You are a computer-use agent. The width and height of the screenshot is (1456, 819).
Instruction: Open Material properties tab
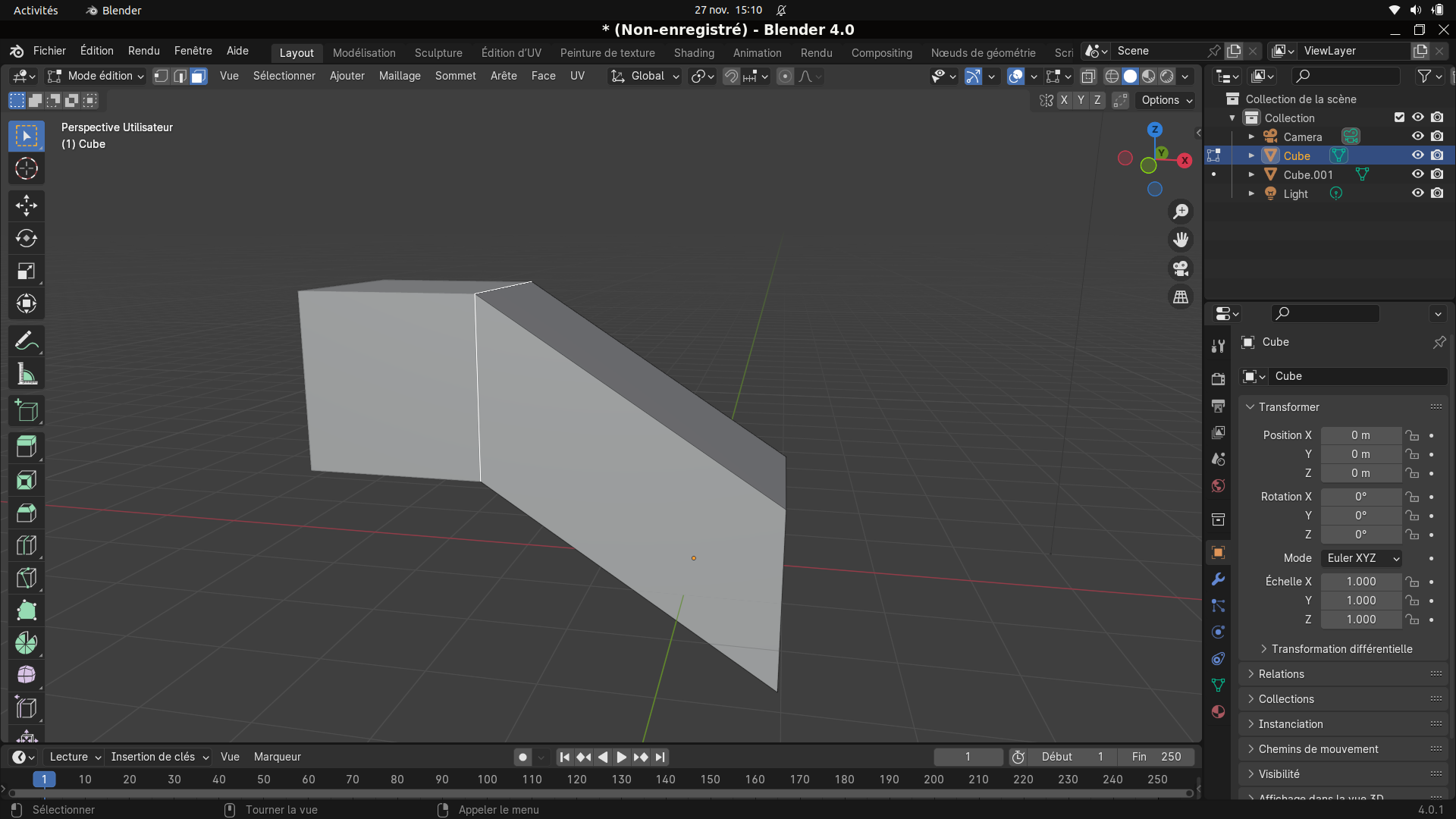click(x=1218, y=711)
